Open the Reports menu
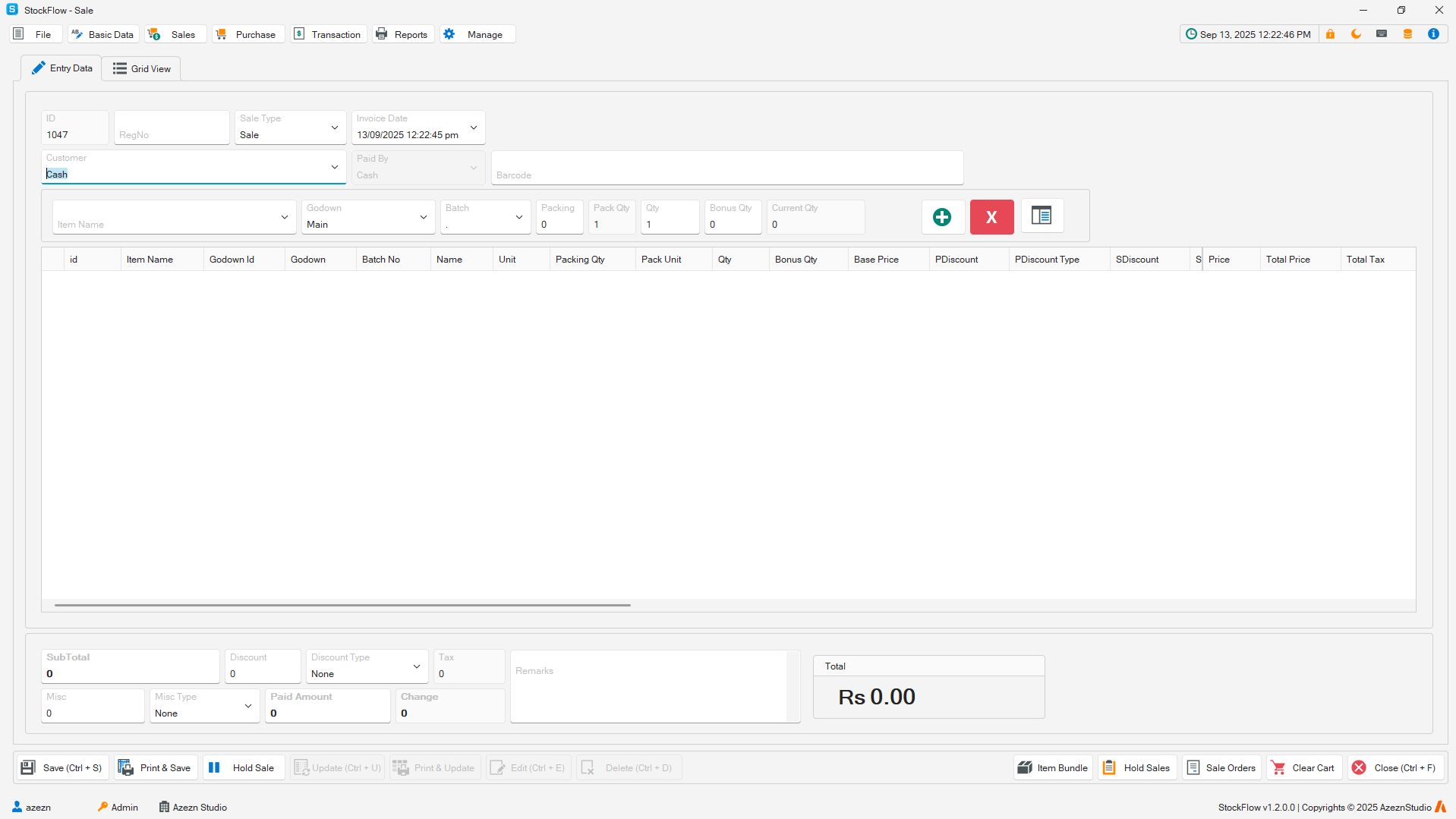 [402, 34]
